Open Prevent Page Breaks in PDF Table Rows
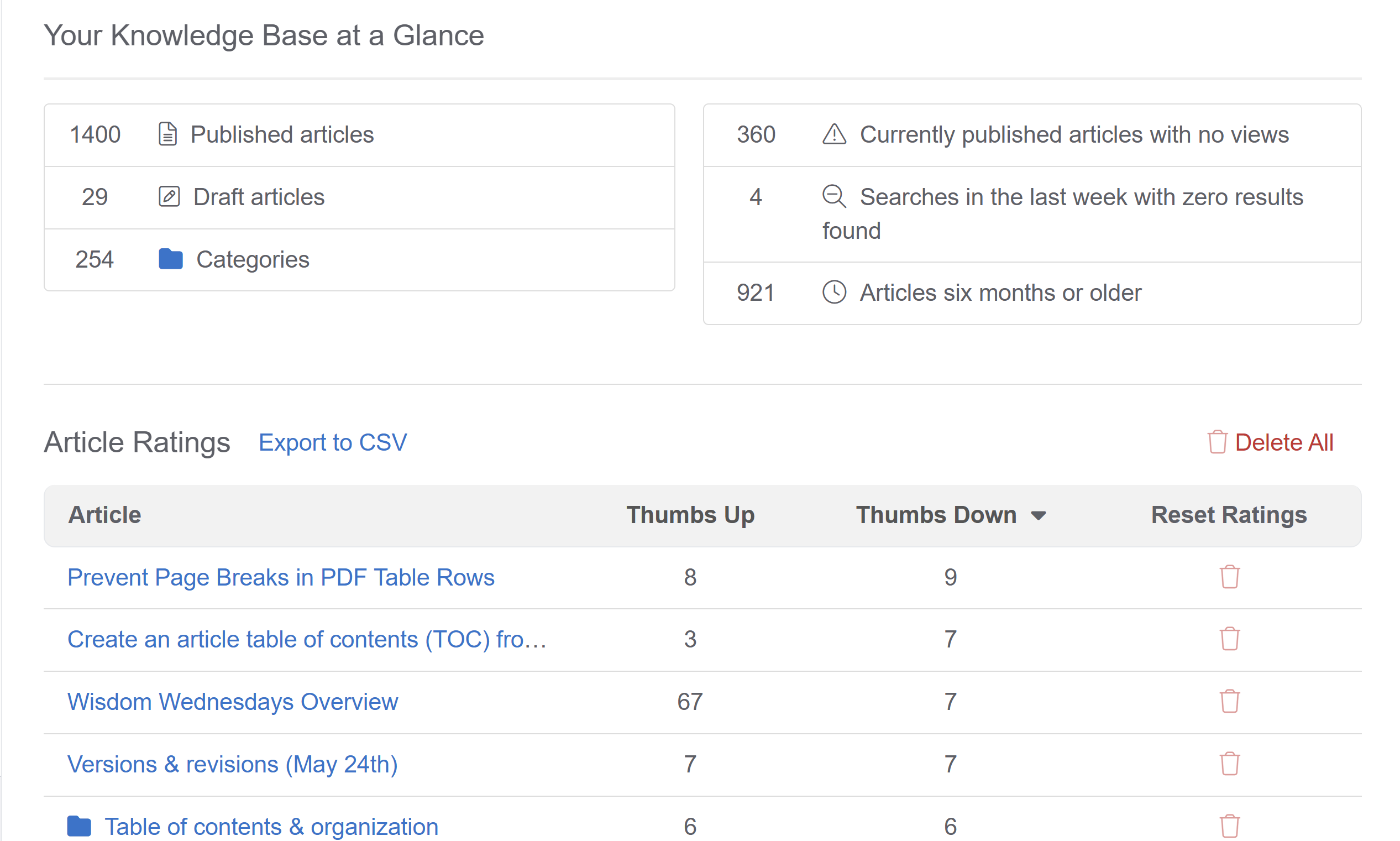The height and width of the screenshot is (841, 1400). [x=281, y=577]
